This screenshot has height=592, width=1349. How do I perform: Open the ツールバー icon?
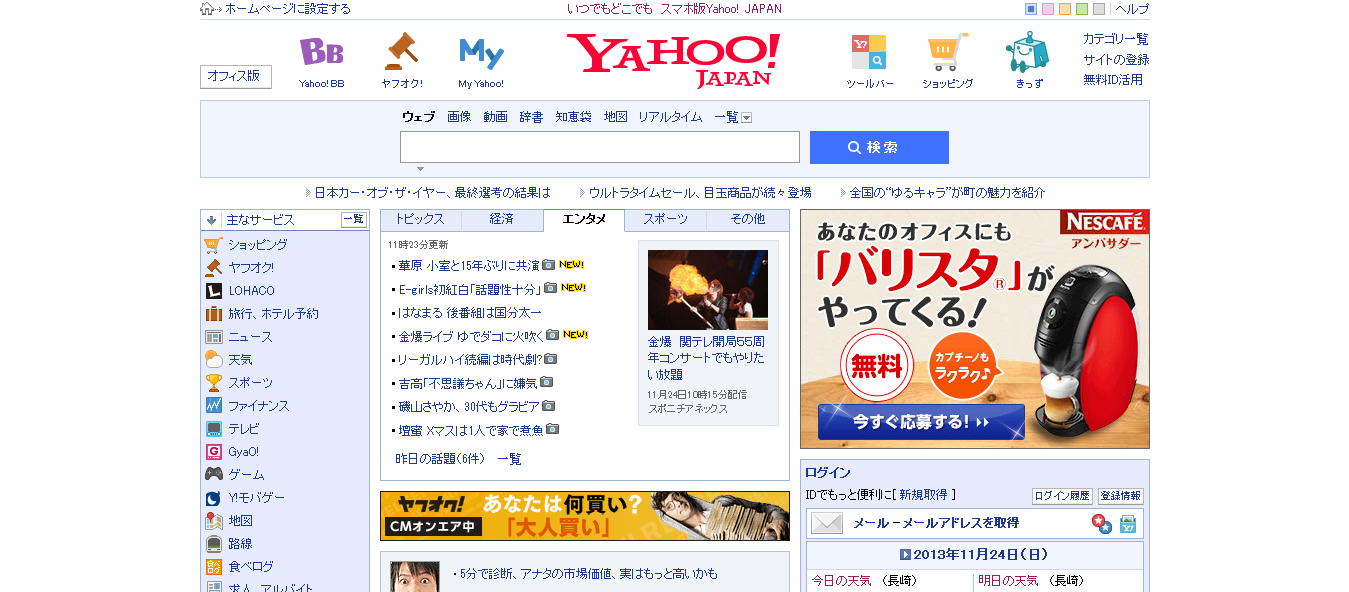869,52
